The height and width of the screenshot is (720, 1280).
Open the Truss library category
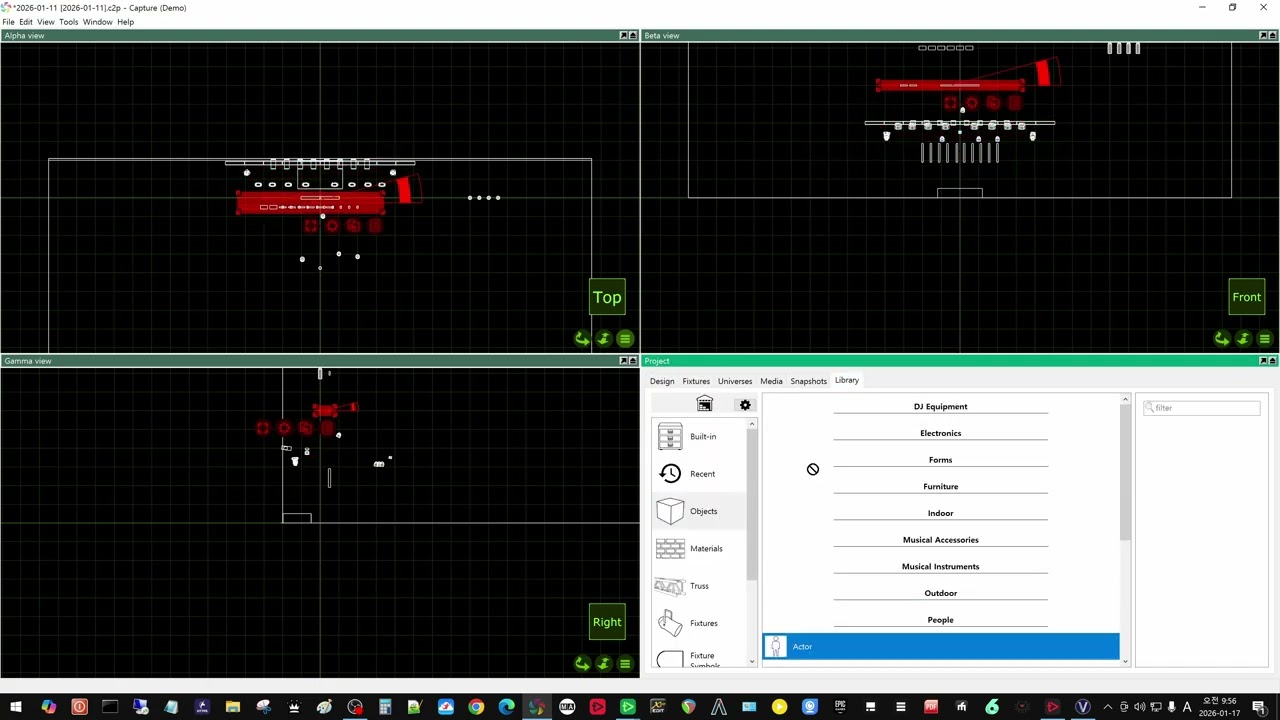[x=700, y=586]
